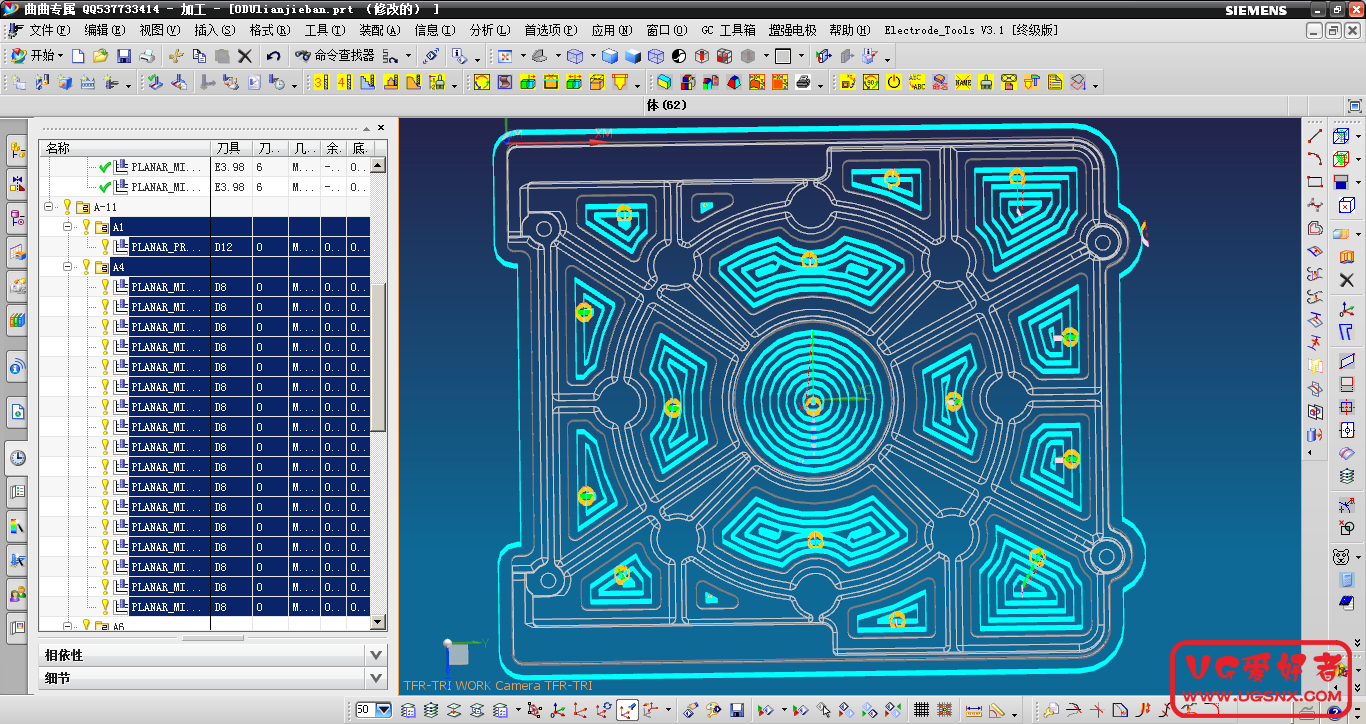Open the 分析(L) menu
1366x724 pixels.
pos(490,30)
